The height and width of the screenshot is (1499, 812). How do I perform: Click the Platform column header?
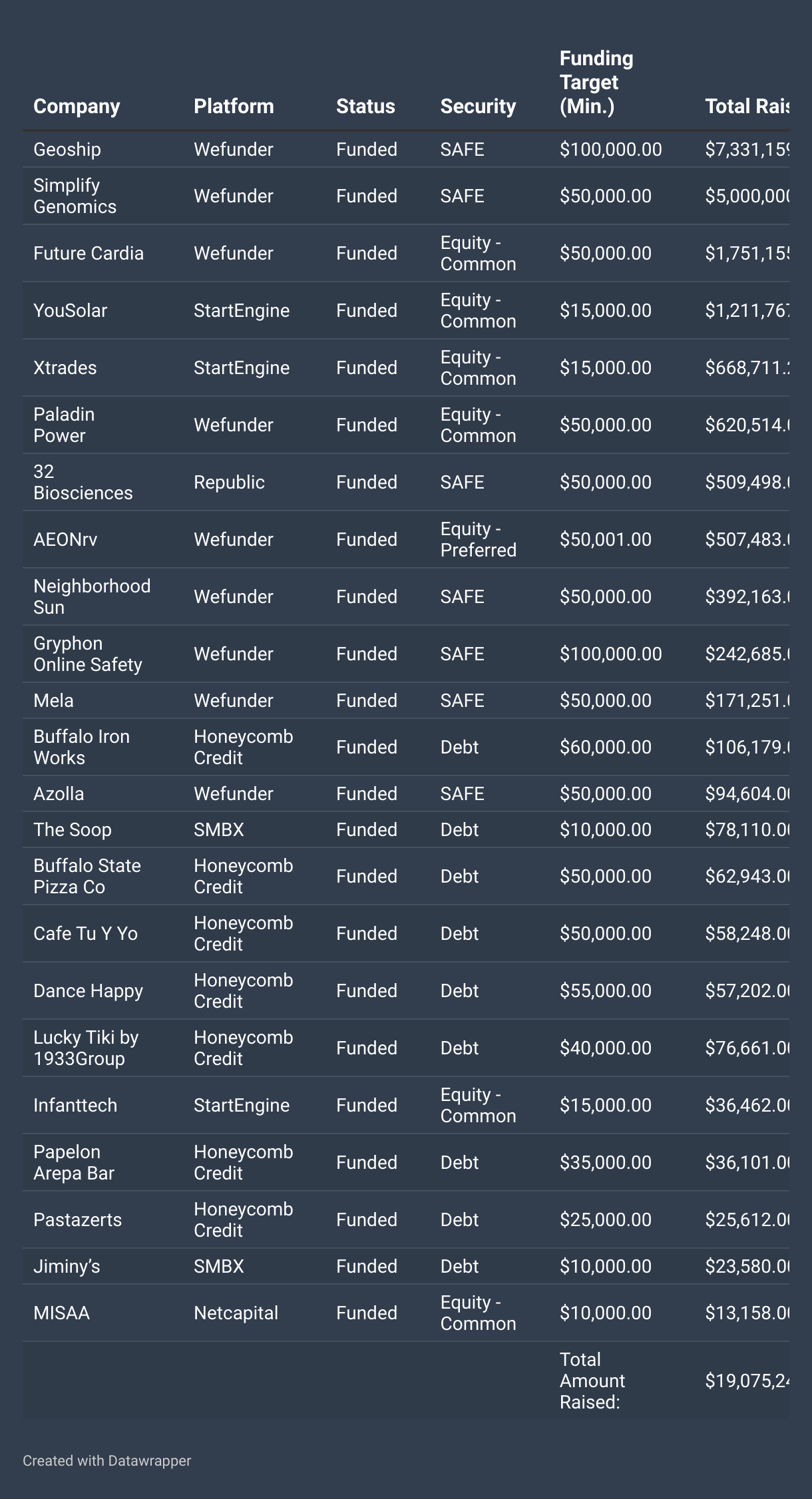point(234,106)
